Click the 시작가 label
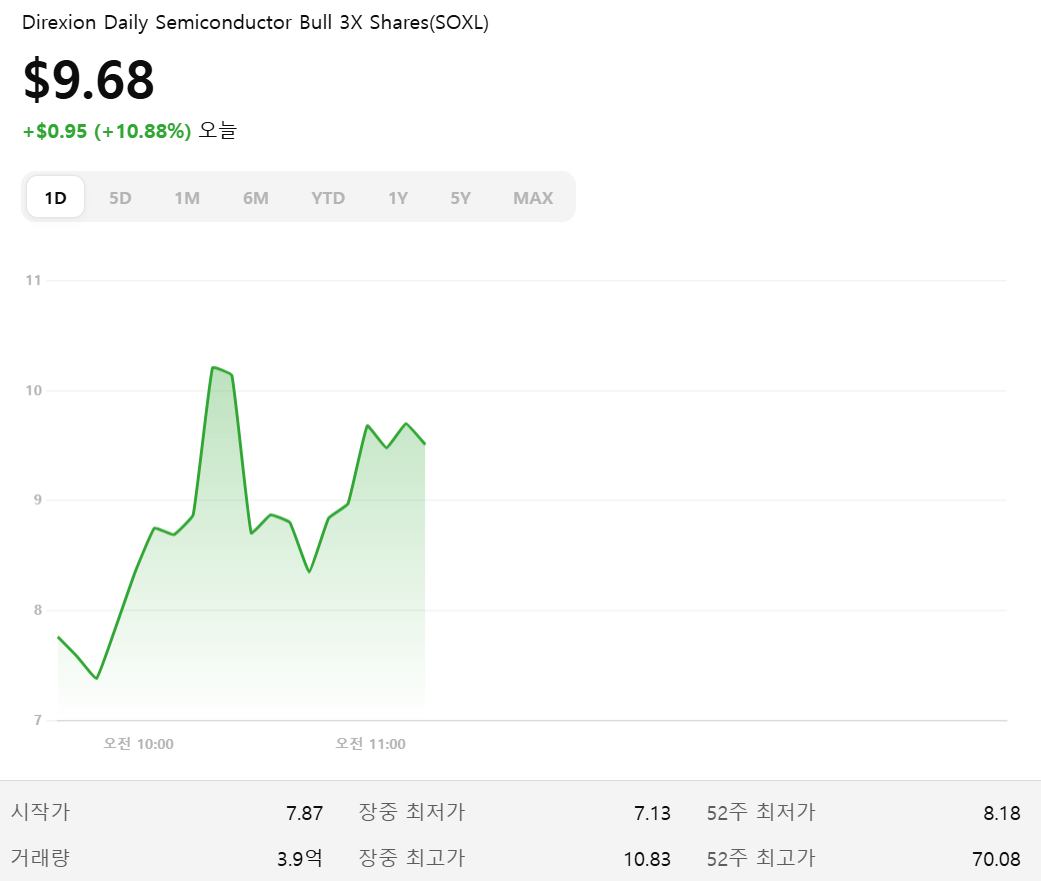Screen dimensions: 1041x881 pyautogui.click(x=40, y=812)
